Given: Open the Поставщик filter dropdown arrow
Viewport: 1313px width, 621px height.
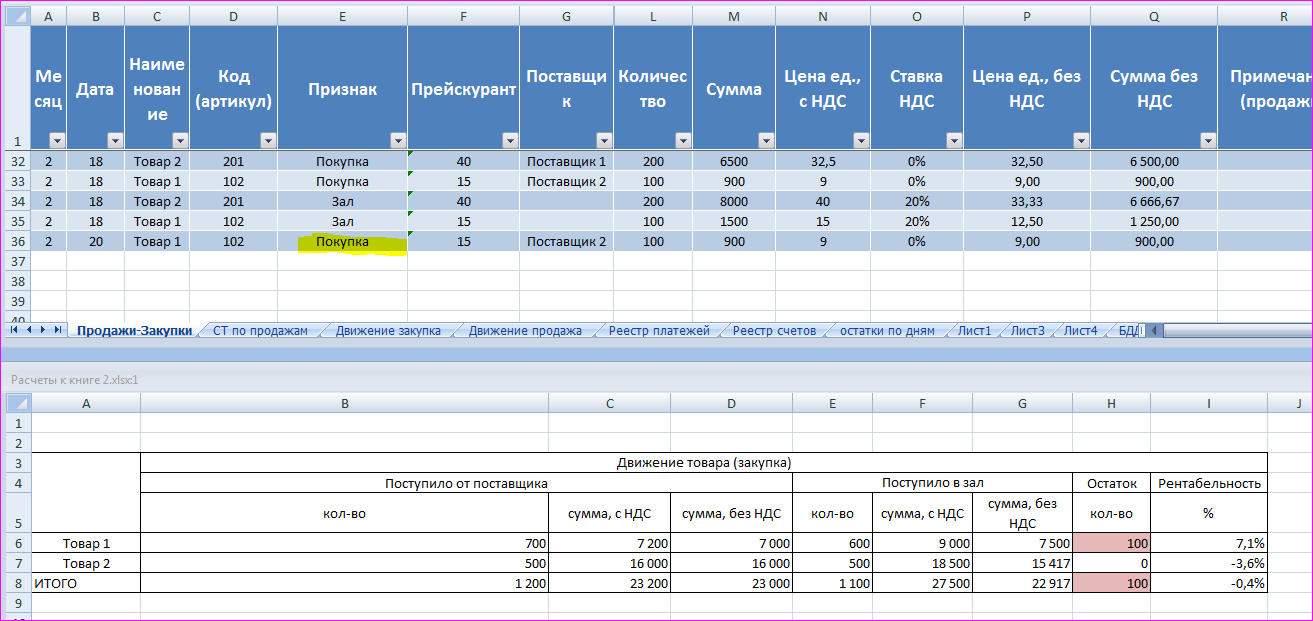Looking at the screenshot, I should (603, 141).
